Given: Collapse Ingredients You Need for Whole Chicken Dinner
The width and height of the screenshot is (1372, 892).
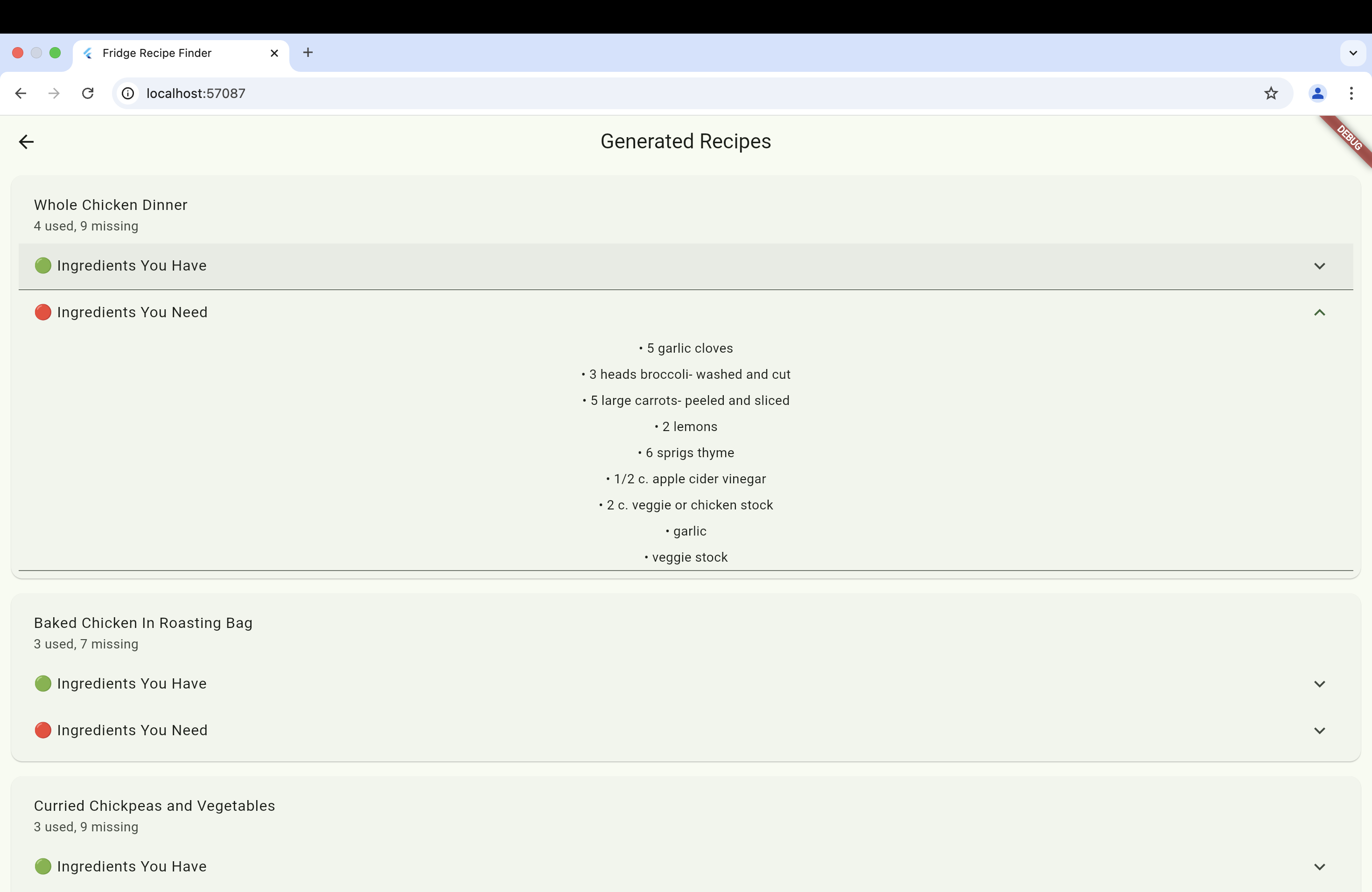Looking at the screenshot, I should point(1319,313).
